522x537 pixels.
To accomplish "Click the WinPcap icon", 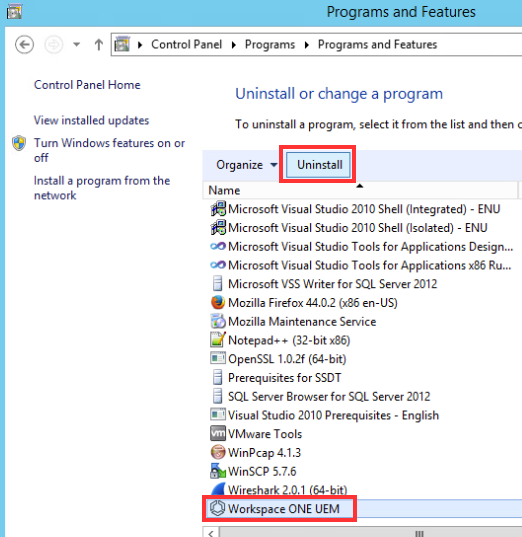I will tap(218, 452).
